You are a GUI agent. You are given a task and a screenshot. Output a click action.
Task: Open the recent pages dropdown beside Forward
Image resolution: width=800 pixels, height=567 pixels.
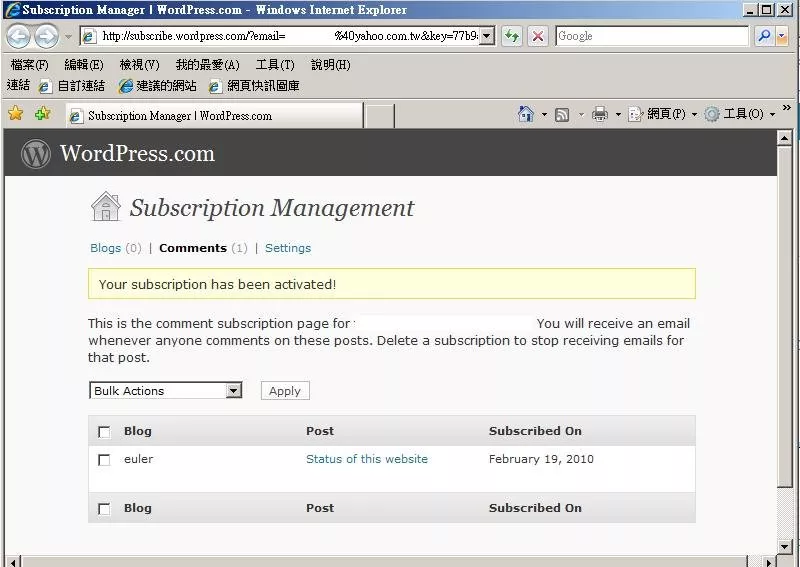(x=68, y=36)
